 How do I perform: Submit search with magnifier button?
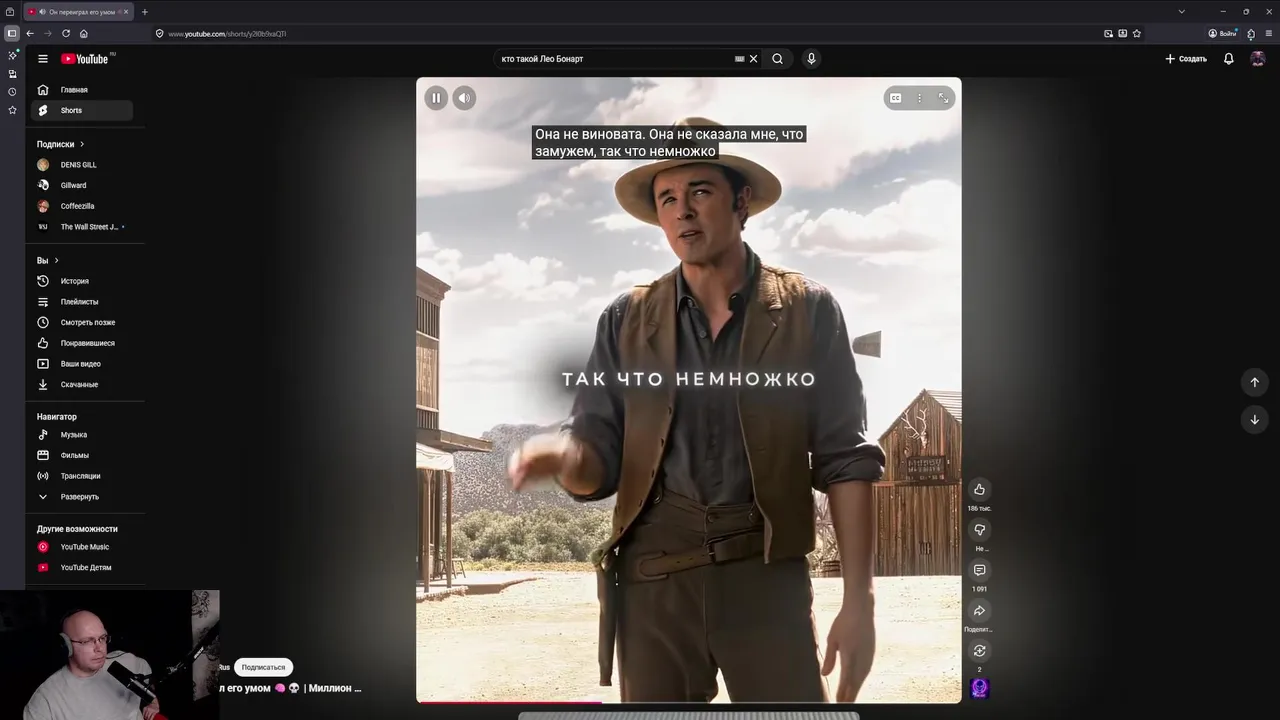pos(777,59)
